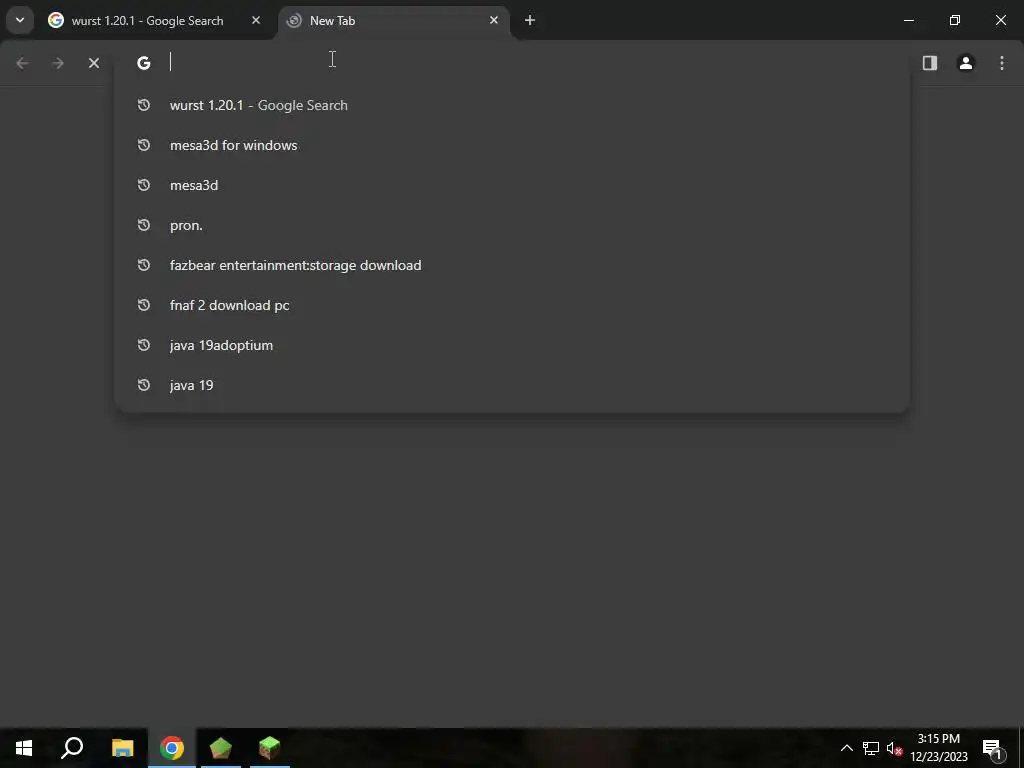This screenshot has width=1024, height=768.
Task: Click history icon beside java 19adoptium
Action: [144, 344]
